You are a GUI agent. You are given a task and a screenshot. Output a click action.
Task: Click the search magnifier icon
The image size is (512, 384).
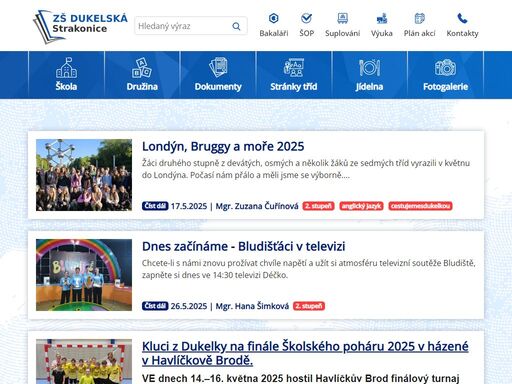pyautogui.click(x=236, y=26)
